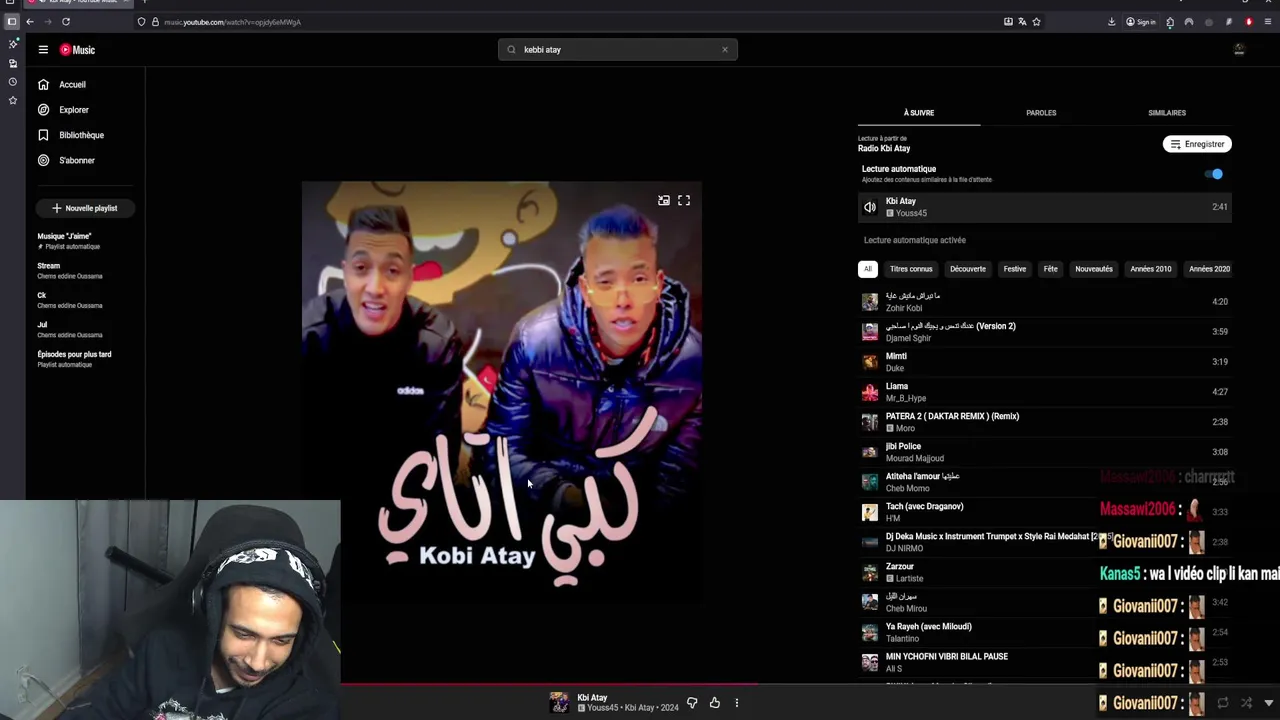Select the Années 2020 filter chip
The image size is (1280, 720).
click(x=1209, y=269)
